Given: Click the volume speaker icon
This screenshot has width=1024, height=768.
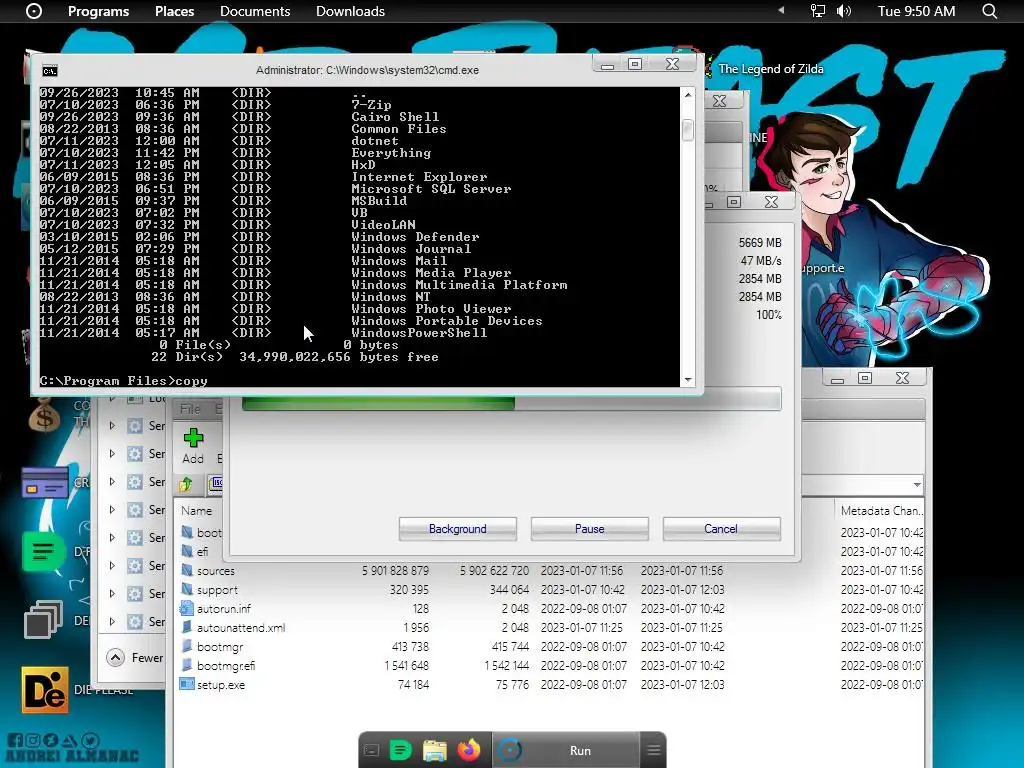Looking at the screenshot, I should pos(844,11).
